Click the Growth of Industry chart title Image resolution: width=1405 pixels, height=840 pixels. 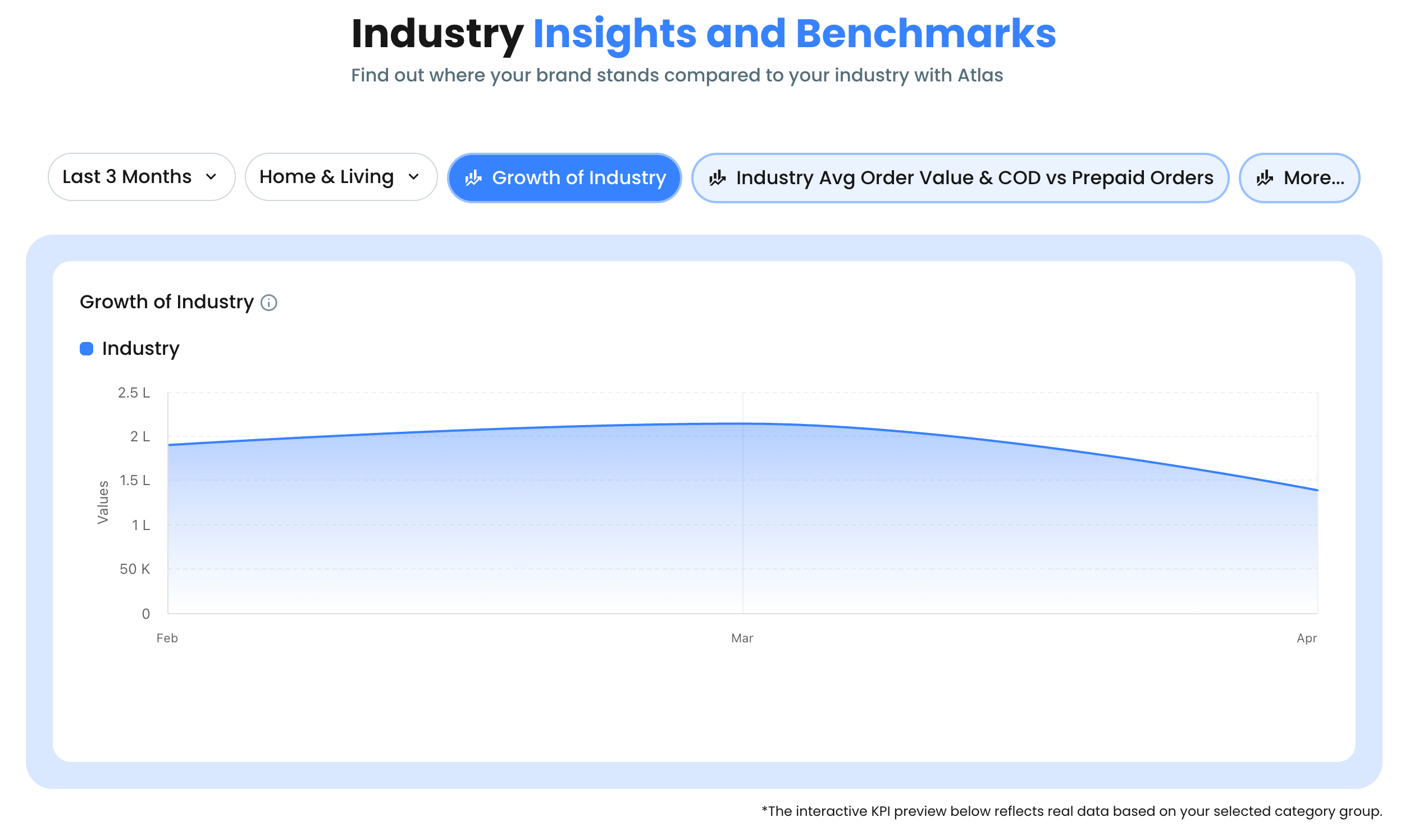click(166, 302)
